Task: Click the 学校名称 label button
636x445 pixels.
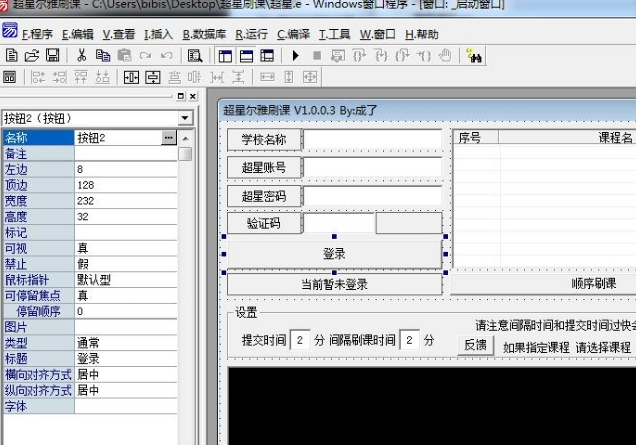Action: 264,140
